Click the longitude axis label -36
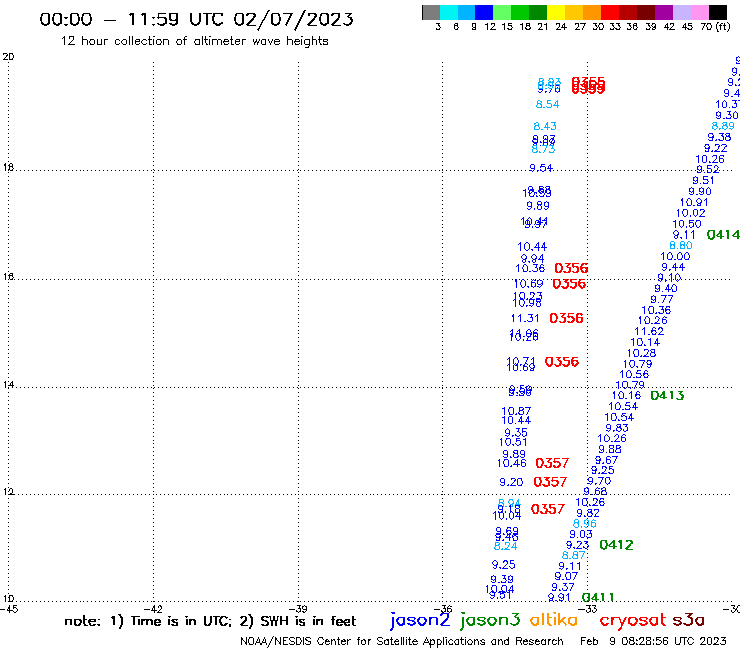The image size is (740, 650). point(444,609)
